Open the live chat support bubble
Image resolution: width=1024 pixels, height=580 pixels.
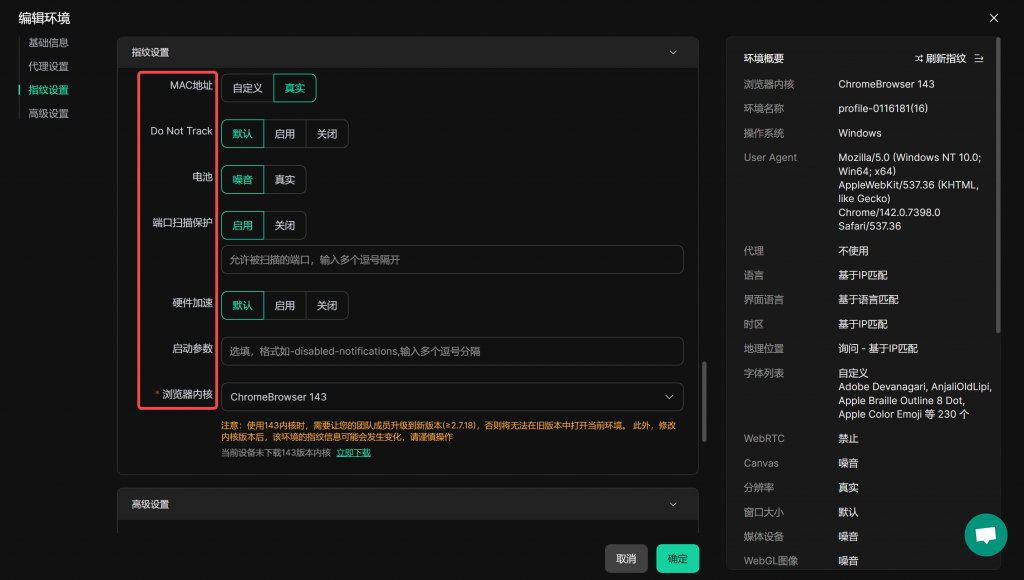click(985, 535)
